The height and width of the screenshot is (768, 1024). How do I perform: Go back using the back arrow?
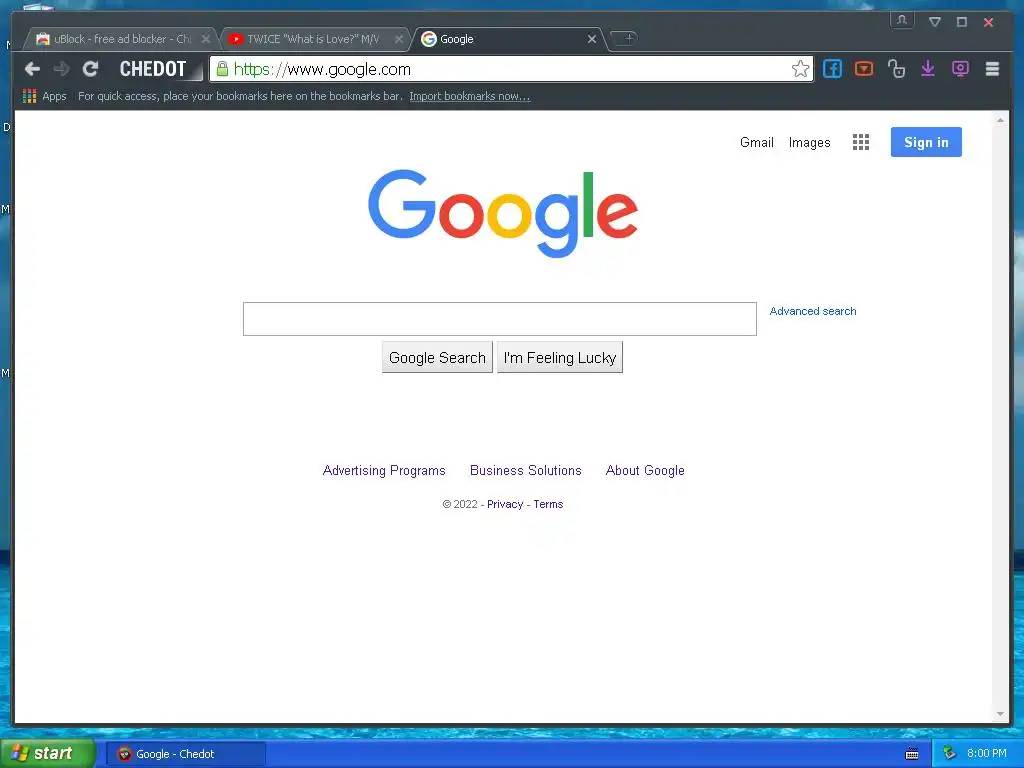(x=32, y=69)
